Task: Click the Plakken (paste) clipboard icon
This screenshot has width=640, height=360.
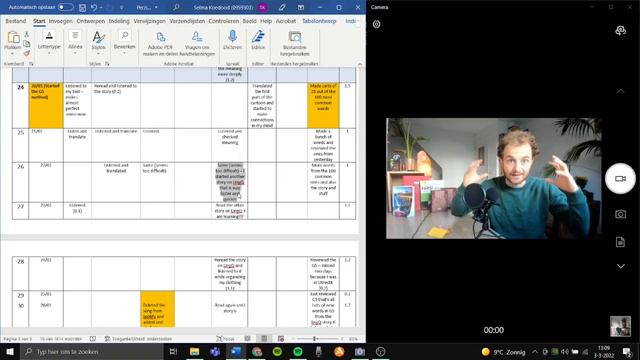Action: [x=13, y=38]
